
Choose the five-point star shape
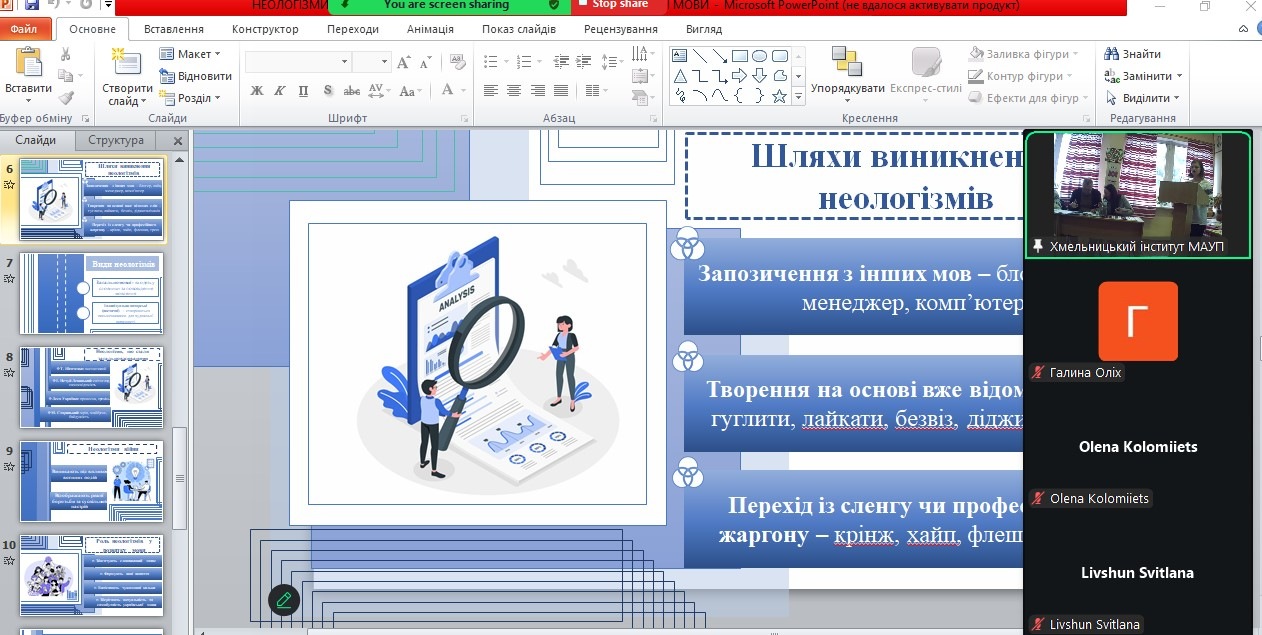tap(780, 96)
